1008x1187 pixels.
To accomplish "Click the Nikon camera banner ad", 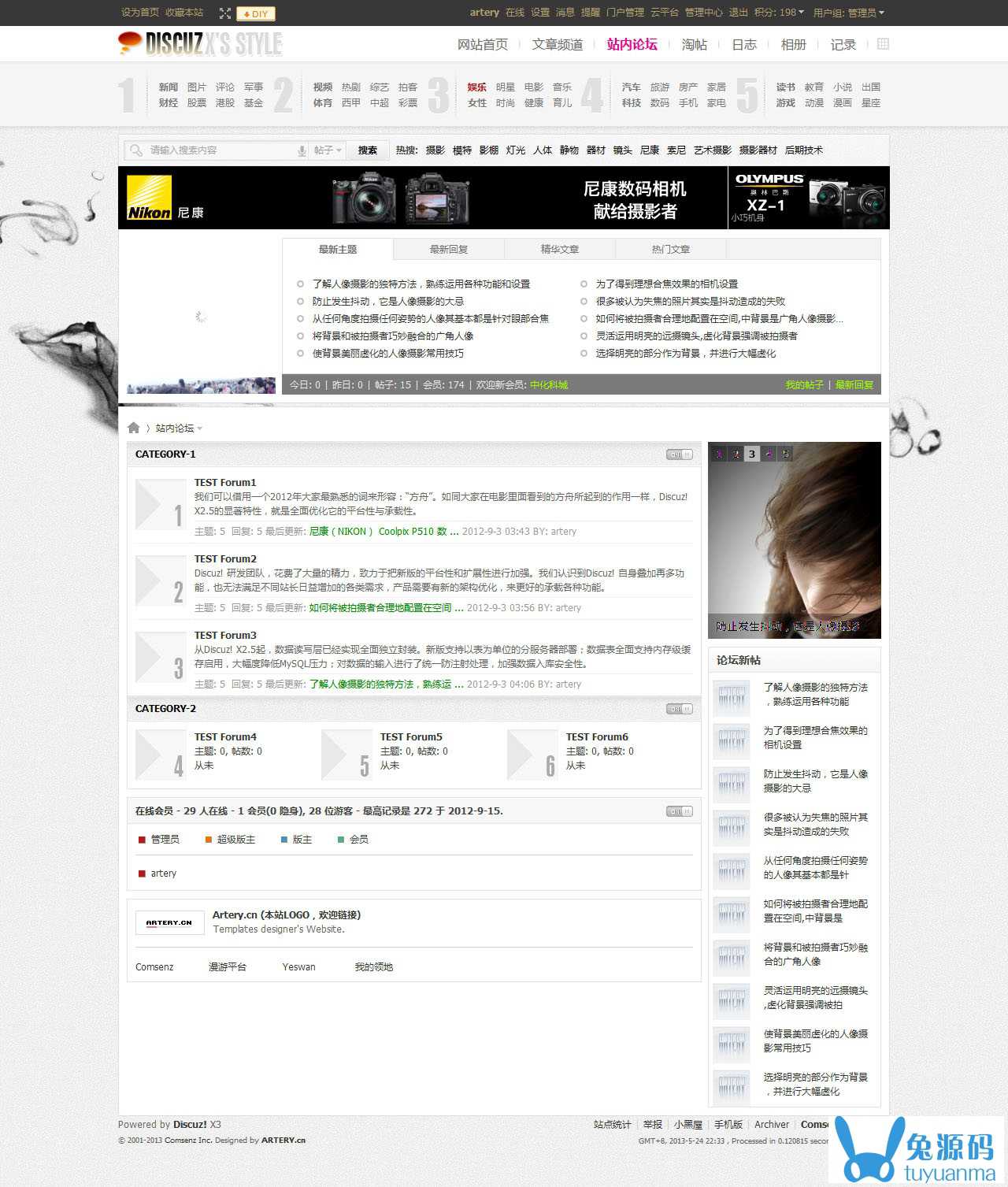I will pyautogui.click(x=423, y=198).
